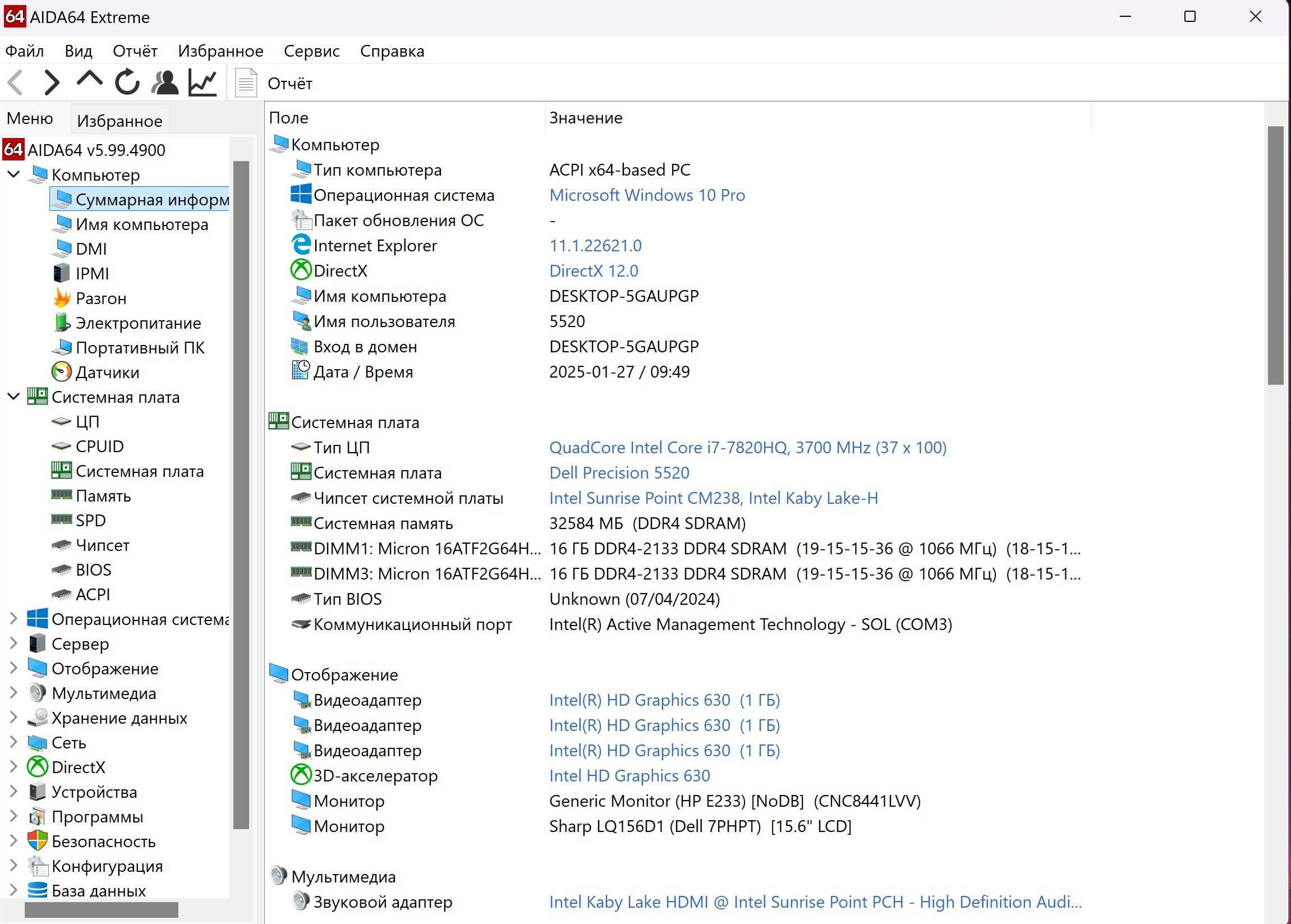This screenshot has width=1291, height=924.
Task: Open the Сервис menu
Action: [312, 51]
